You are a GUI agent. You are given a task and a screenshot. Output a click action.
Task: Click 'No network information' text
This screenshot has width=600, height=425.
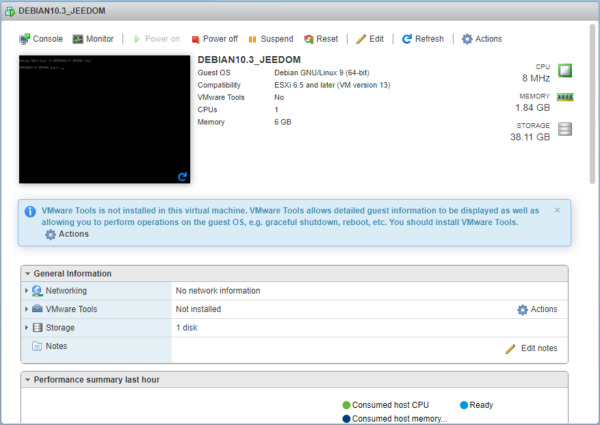(x=218, y=291)
